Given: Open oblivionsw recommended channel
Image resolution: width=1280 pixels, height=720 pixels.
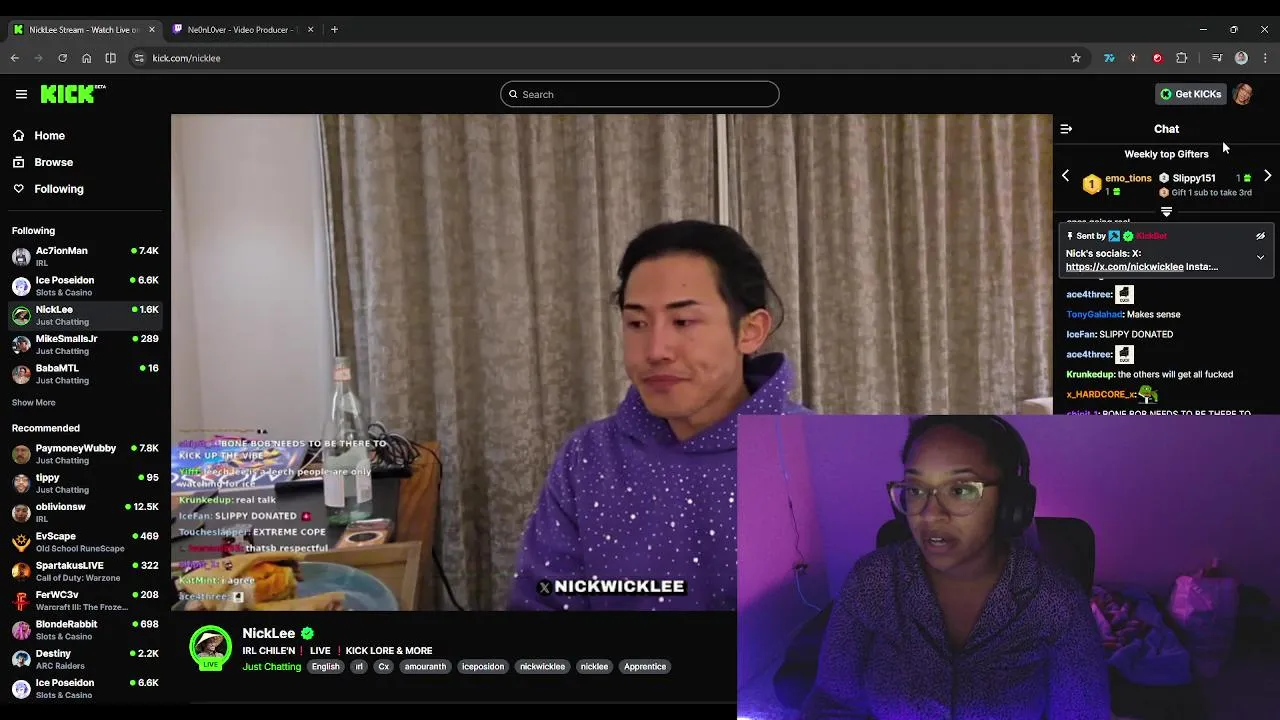Looking at the screenshot, I should (85, 512).
